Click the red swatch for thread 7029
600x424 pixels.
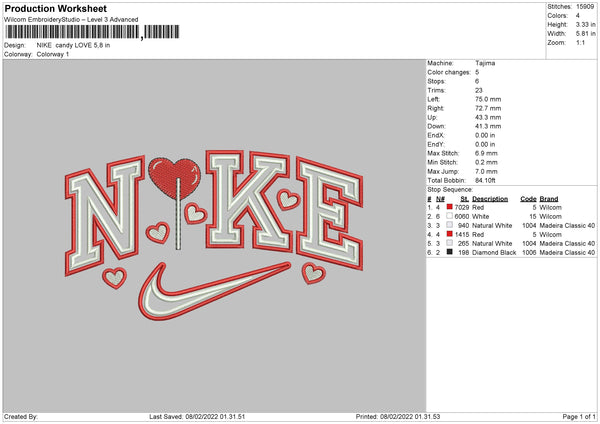[450, 207]
